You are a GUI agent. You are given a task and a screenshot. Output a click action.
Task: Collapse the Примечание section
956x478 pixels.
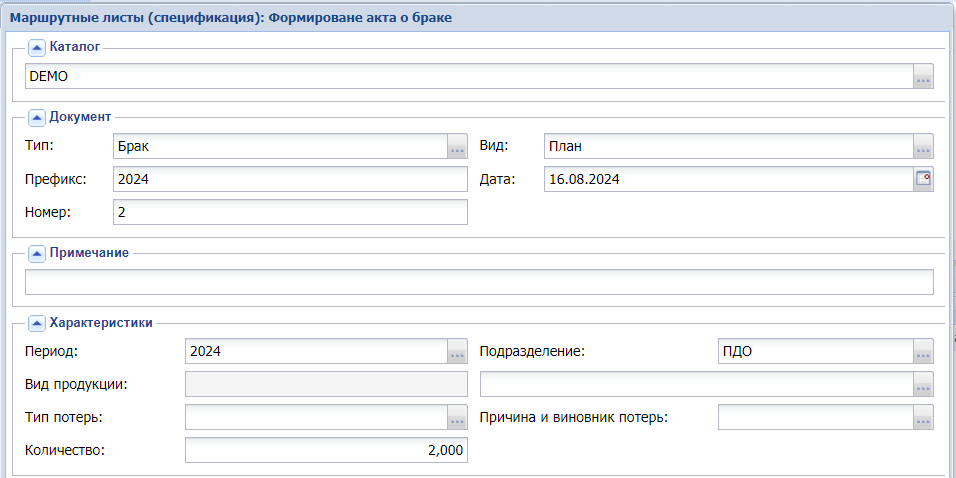click(37, 253)
